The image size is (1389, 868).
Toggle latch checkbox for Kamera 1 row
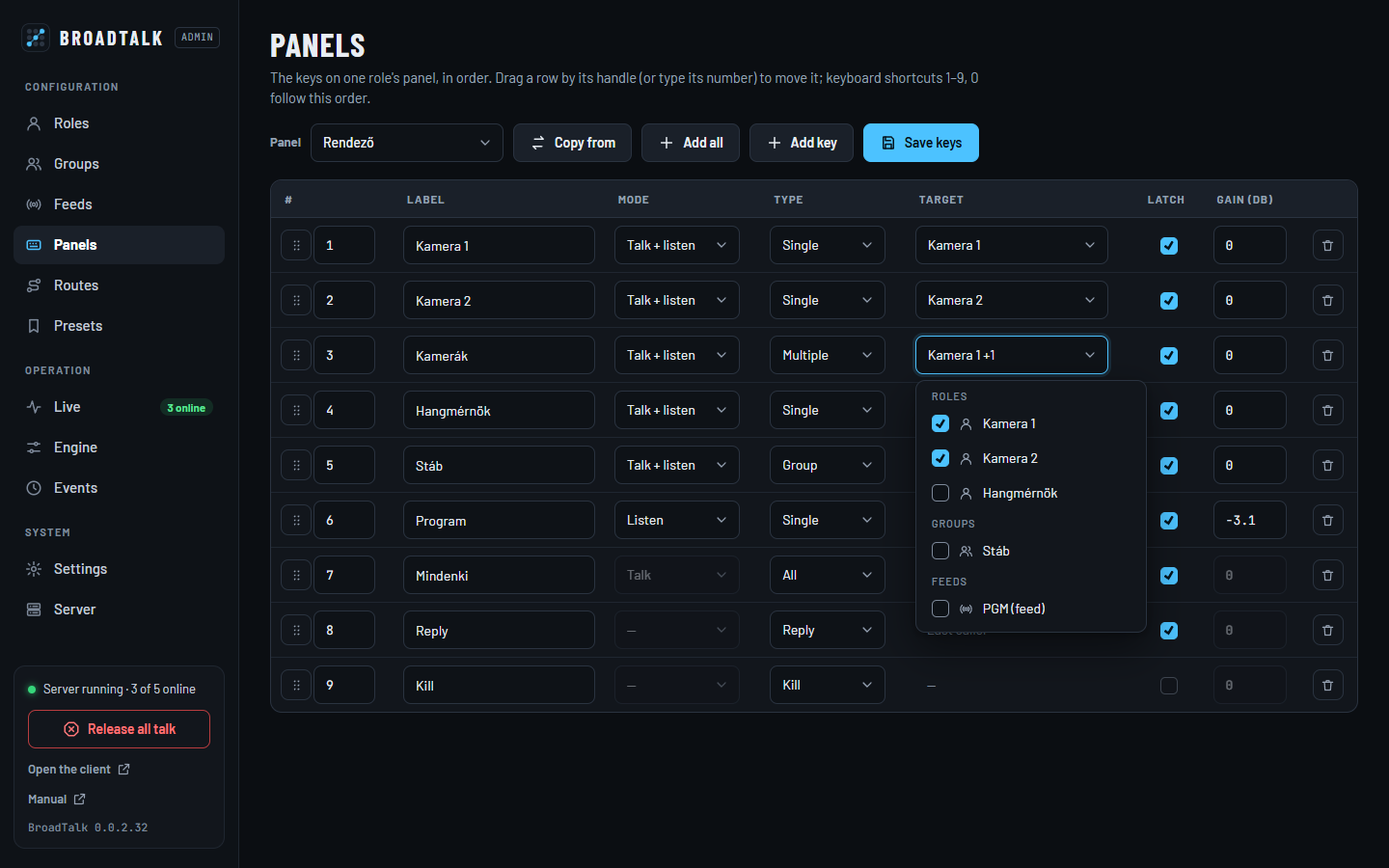tap(1169, 246)
